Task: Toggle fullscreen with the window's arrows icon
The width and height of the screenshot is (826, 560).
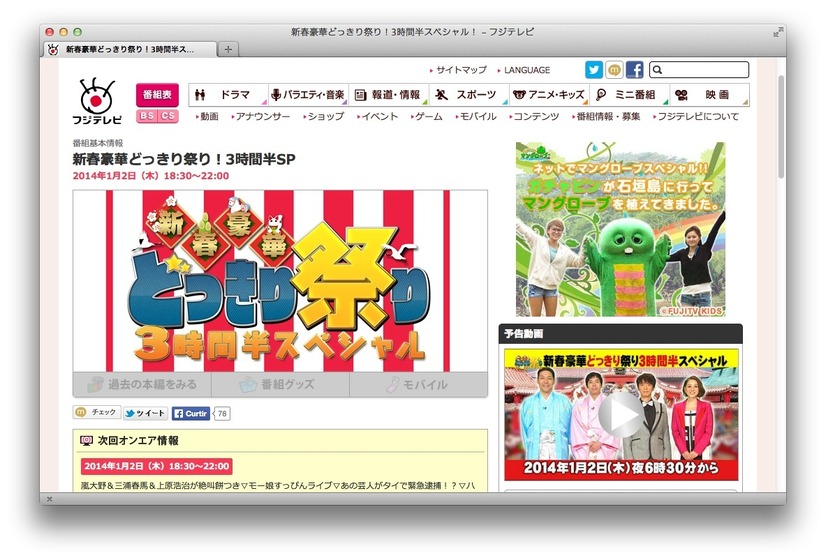Action: (777, 32)
